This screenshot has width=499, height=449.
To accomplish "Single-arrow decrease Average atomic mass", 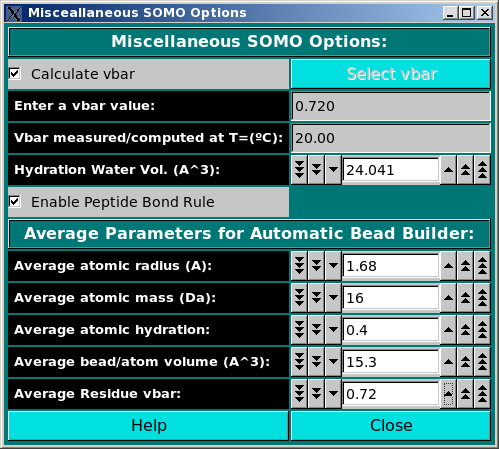I will (x=333, y=298).
